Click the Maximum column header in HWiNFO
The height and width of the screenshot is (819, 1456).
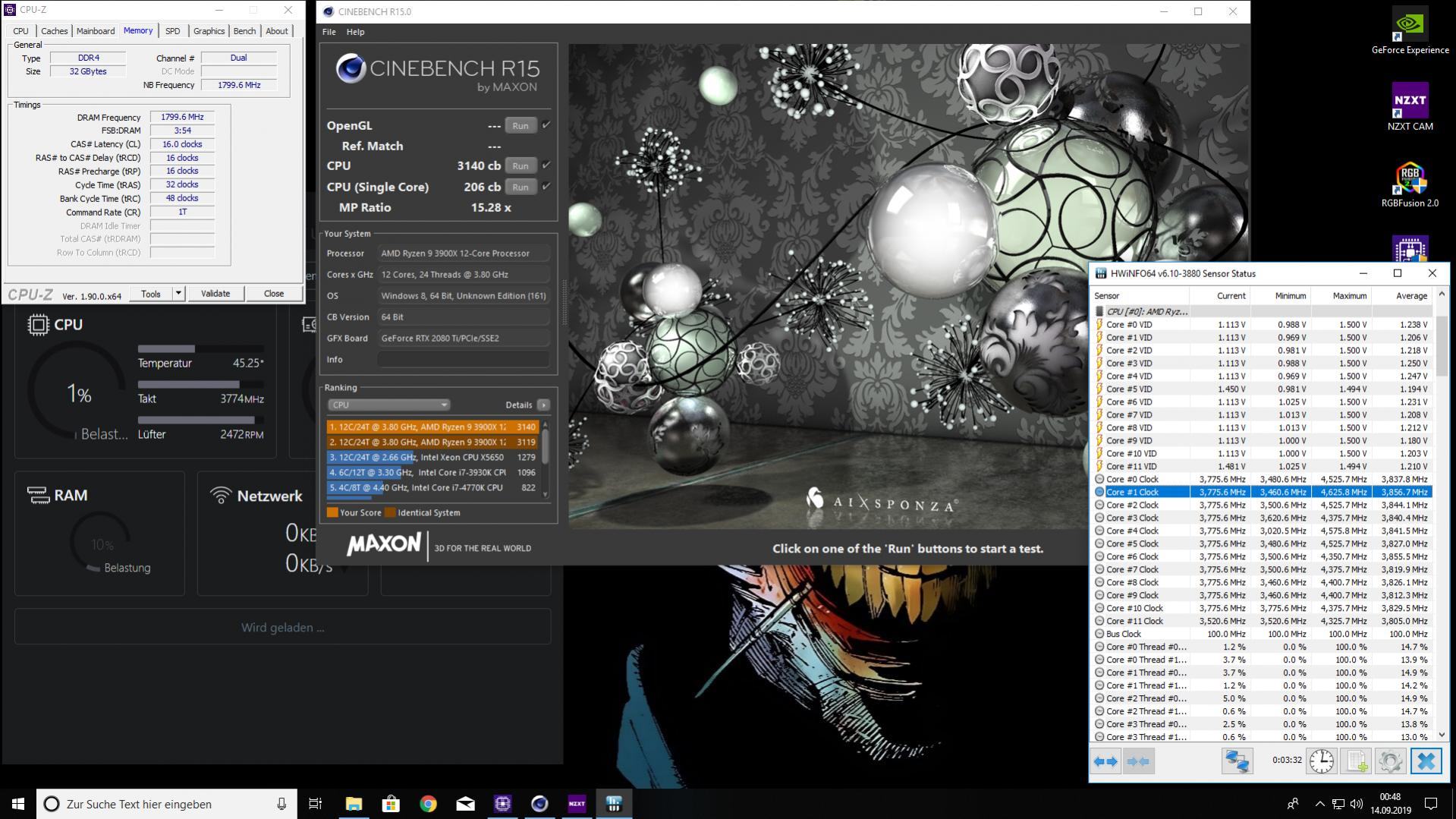click(1341, 296)
